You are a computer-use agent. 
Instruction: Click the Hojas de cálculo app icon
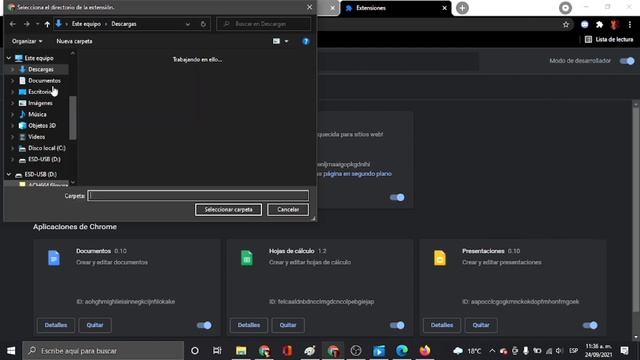coord(247,258)
